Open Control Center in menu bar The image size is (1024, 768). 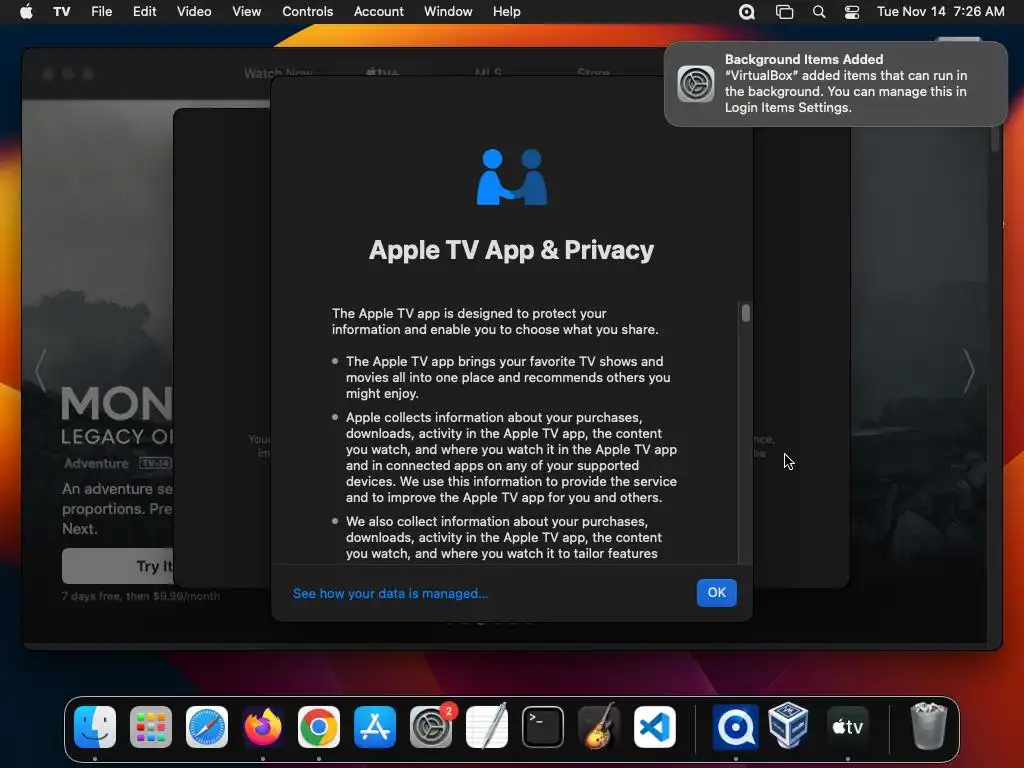click(852, 11)
